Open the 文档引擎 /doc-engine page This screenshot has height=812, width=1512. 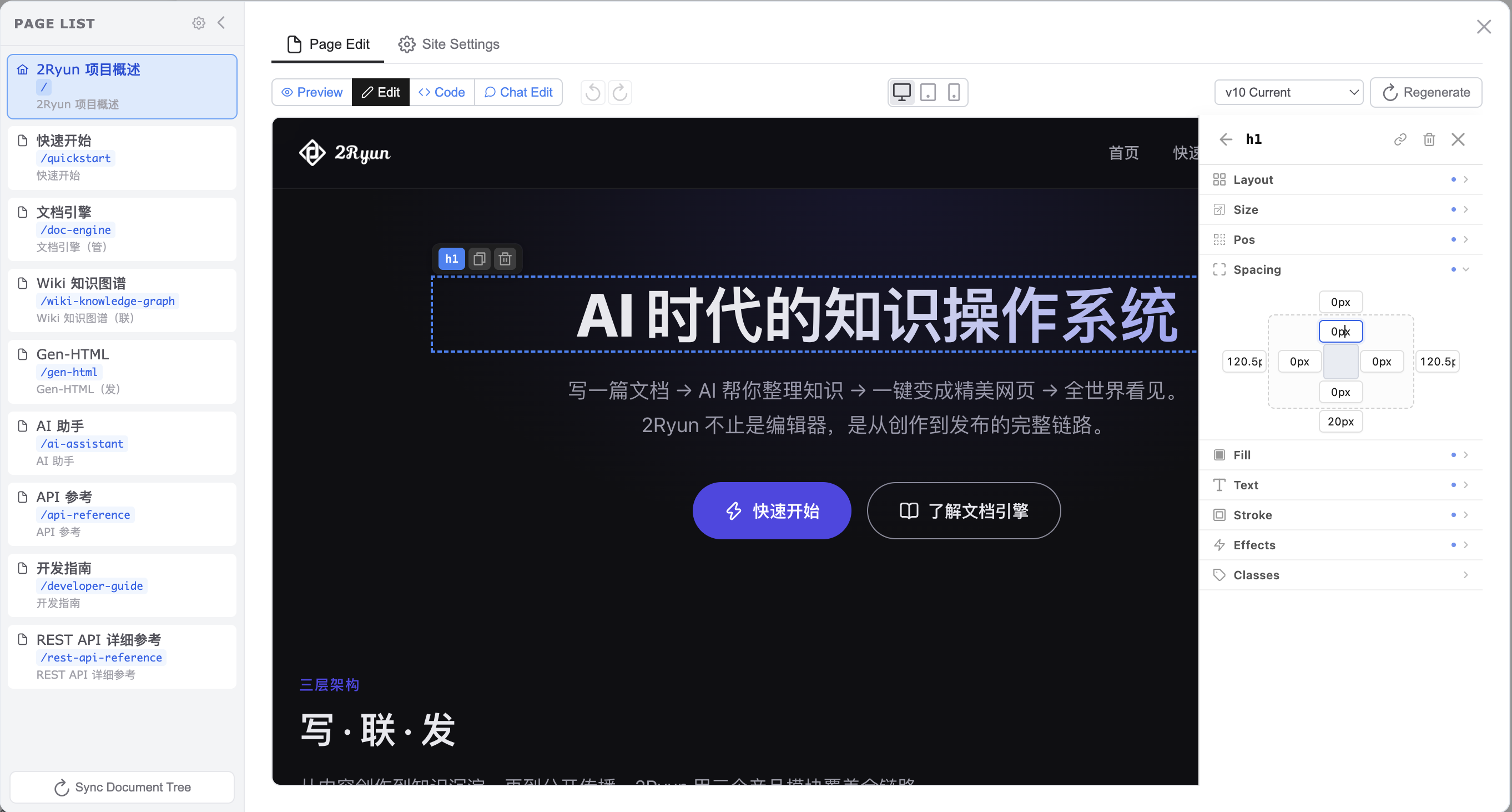[x=122, y=229]
